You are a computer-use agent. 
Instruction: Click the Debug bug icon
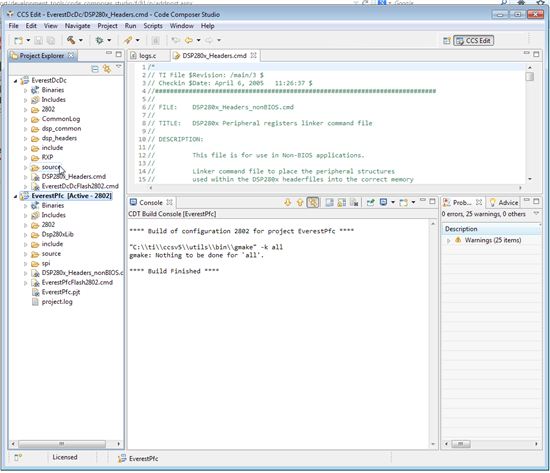(x=100, y=40)
